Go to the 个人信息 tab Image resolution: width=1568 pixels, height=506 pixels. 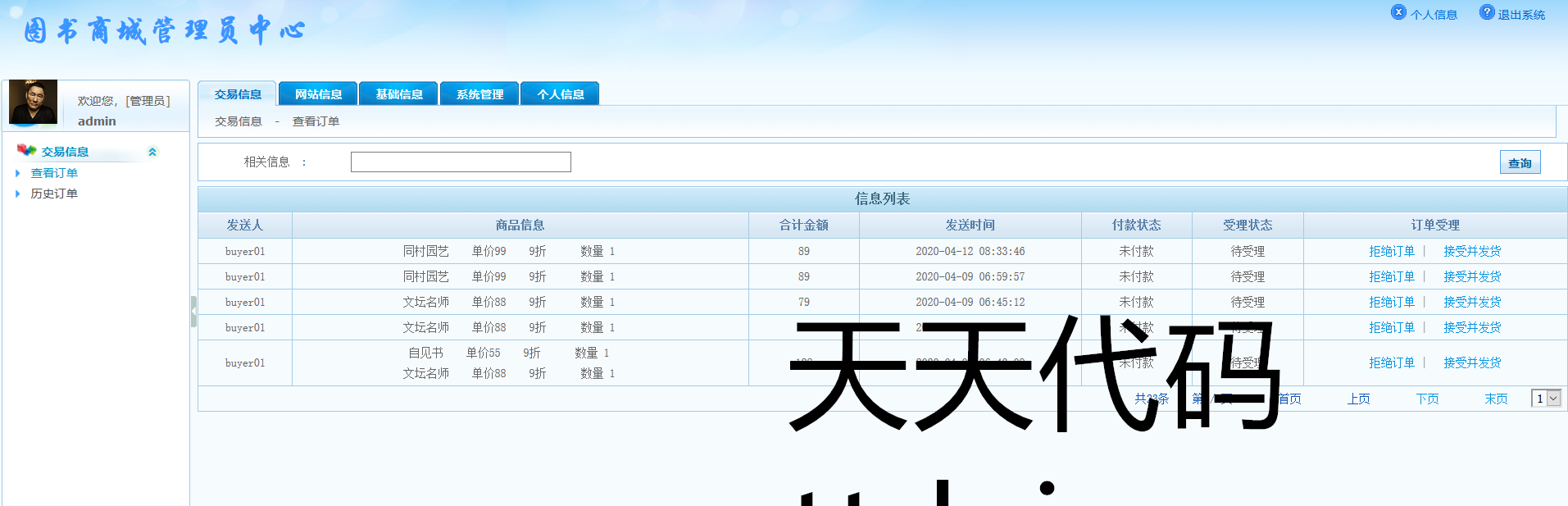(x=560, y=94)
